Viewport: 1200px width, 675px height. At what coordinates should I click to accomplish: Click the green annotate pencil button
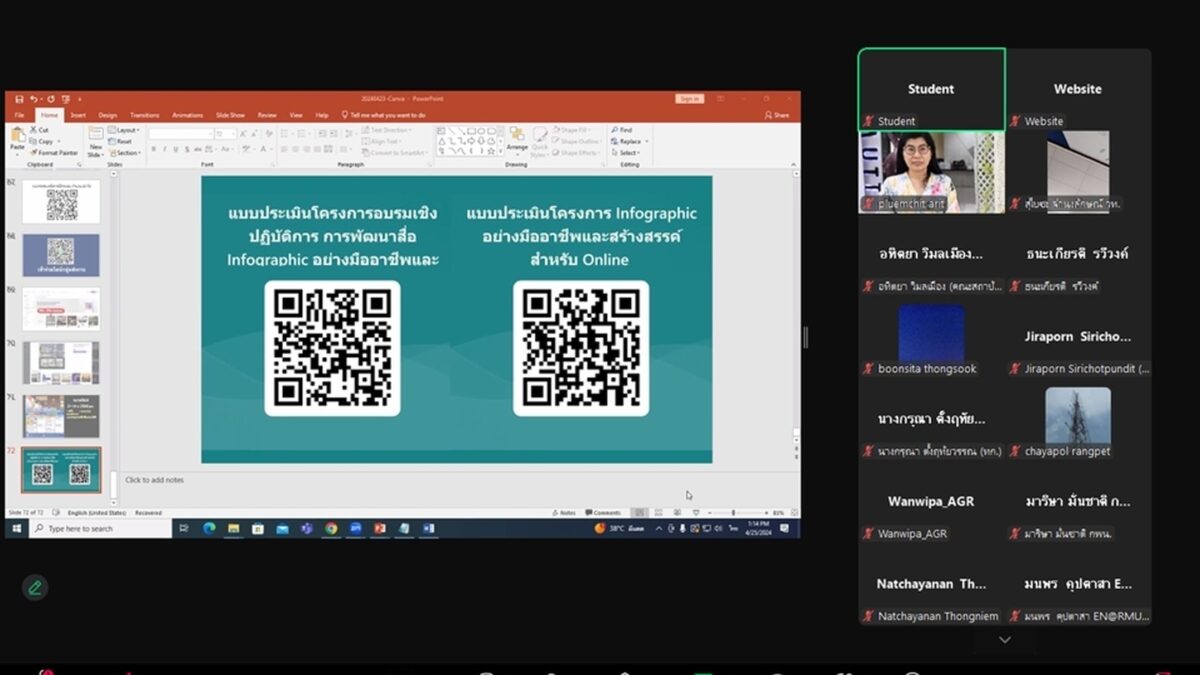[x=35, y=588]
